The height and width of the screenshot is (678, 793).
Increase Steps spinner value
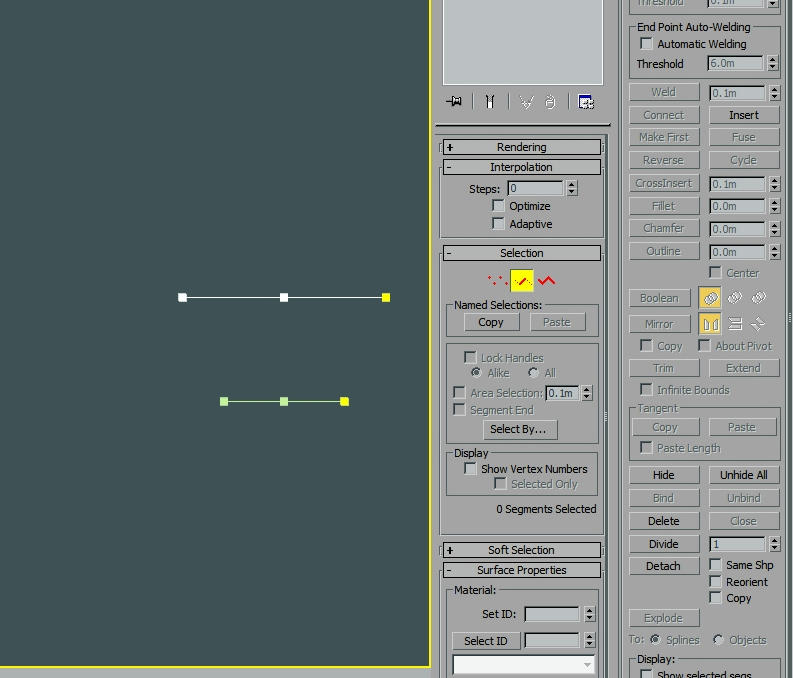click(572, 185)
